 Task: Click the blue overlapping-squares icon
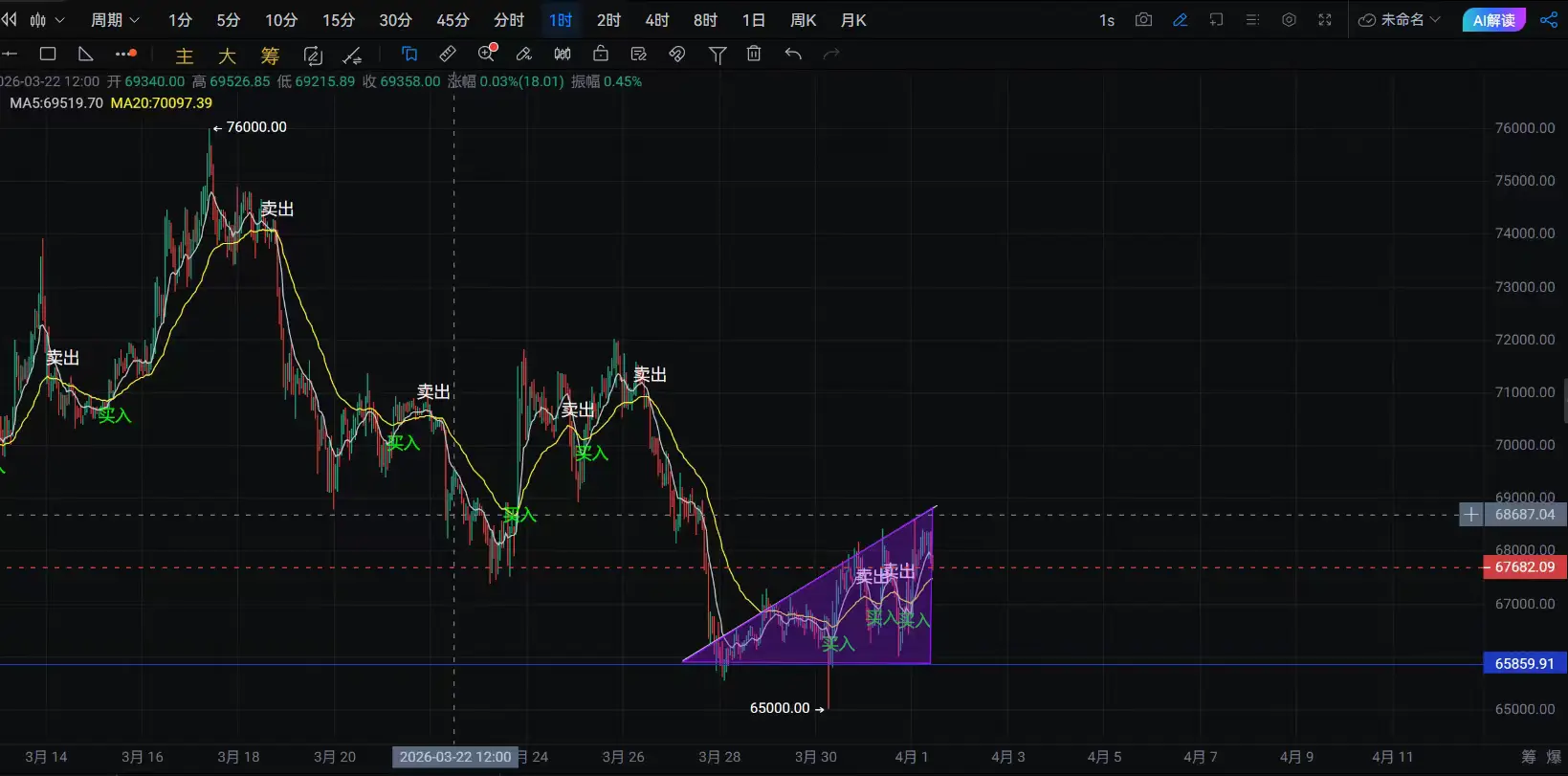click(x=409, y=55)
